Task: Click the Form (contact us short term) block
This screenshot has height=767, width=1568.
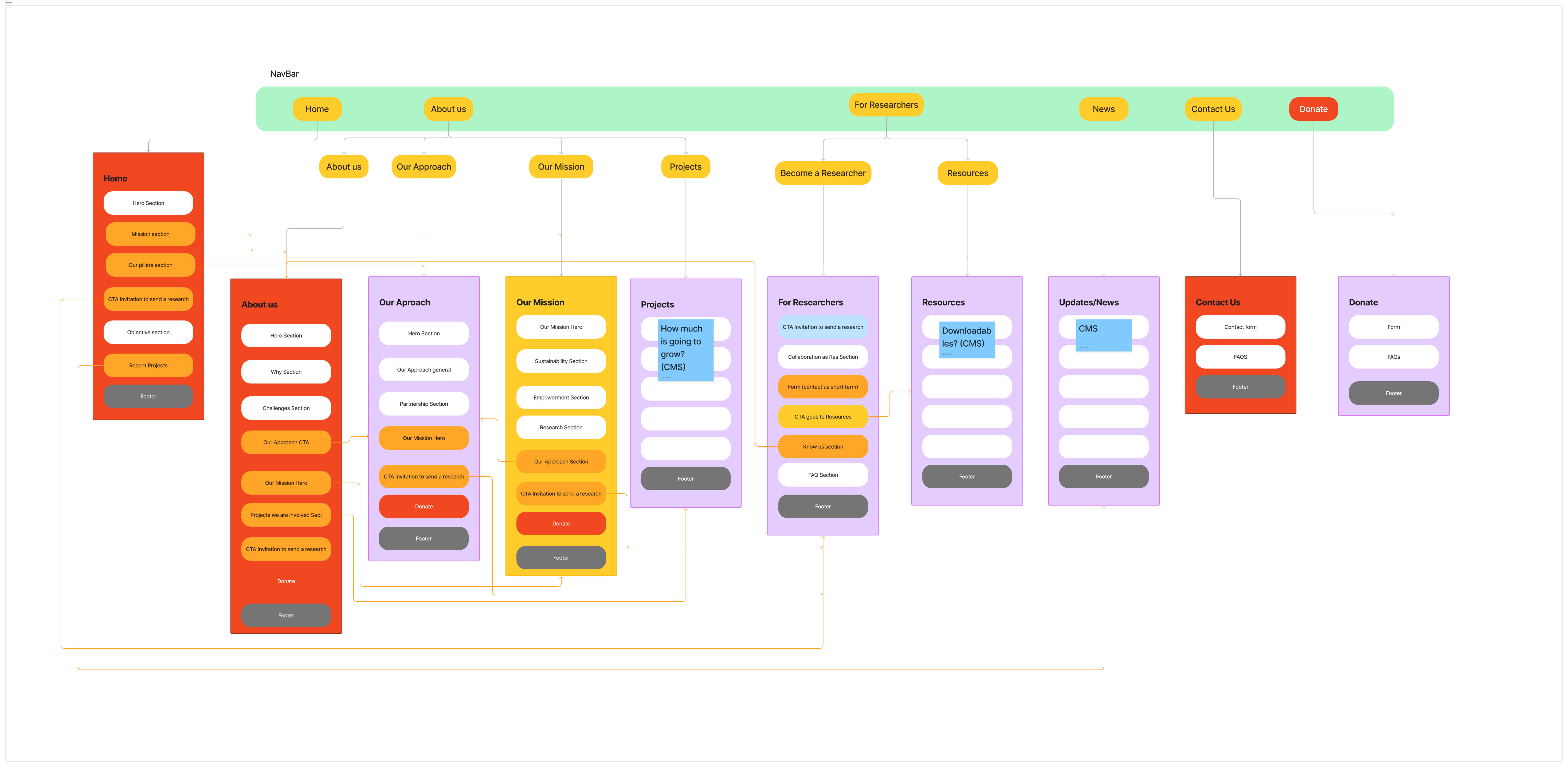Action: (822, 386)
